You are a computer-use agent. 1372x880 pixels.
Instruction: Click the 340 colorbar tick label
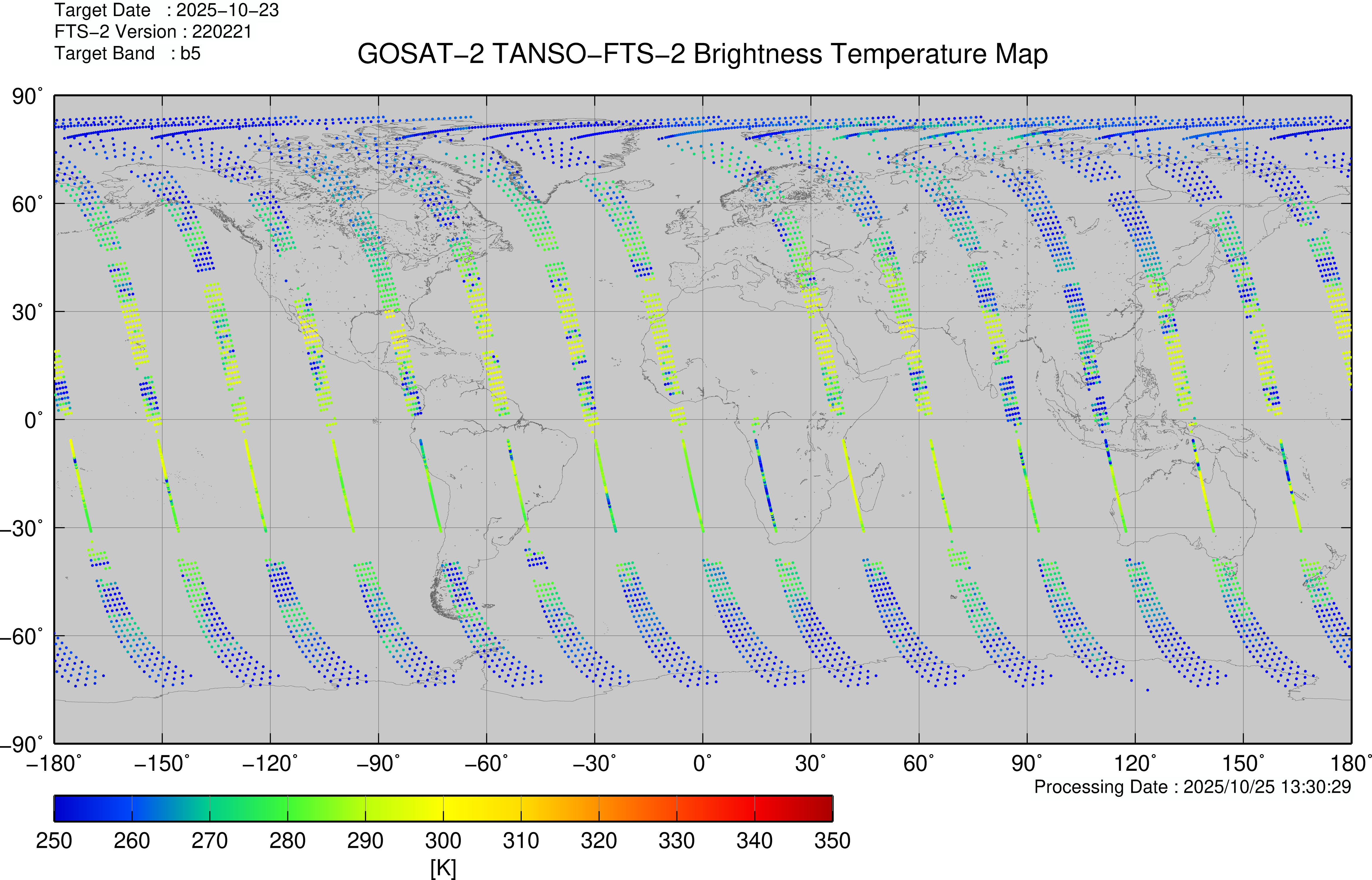[755, 841]
